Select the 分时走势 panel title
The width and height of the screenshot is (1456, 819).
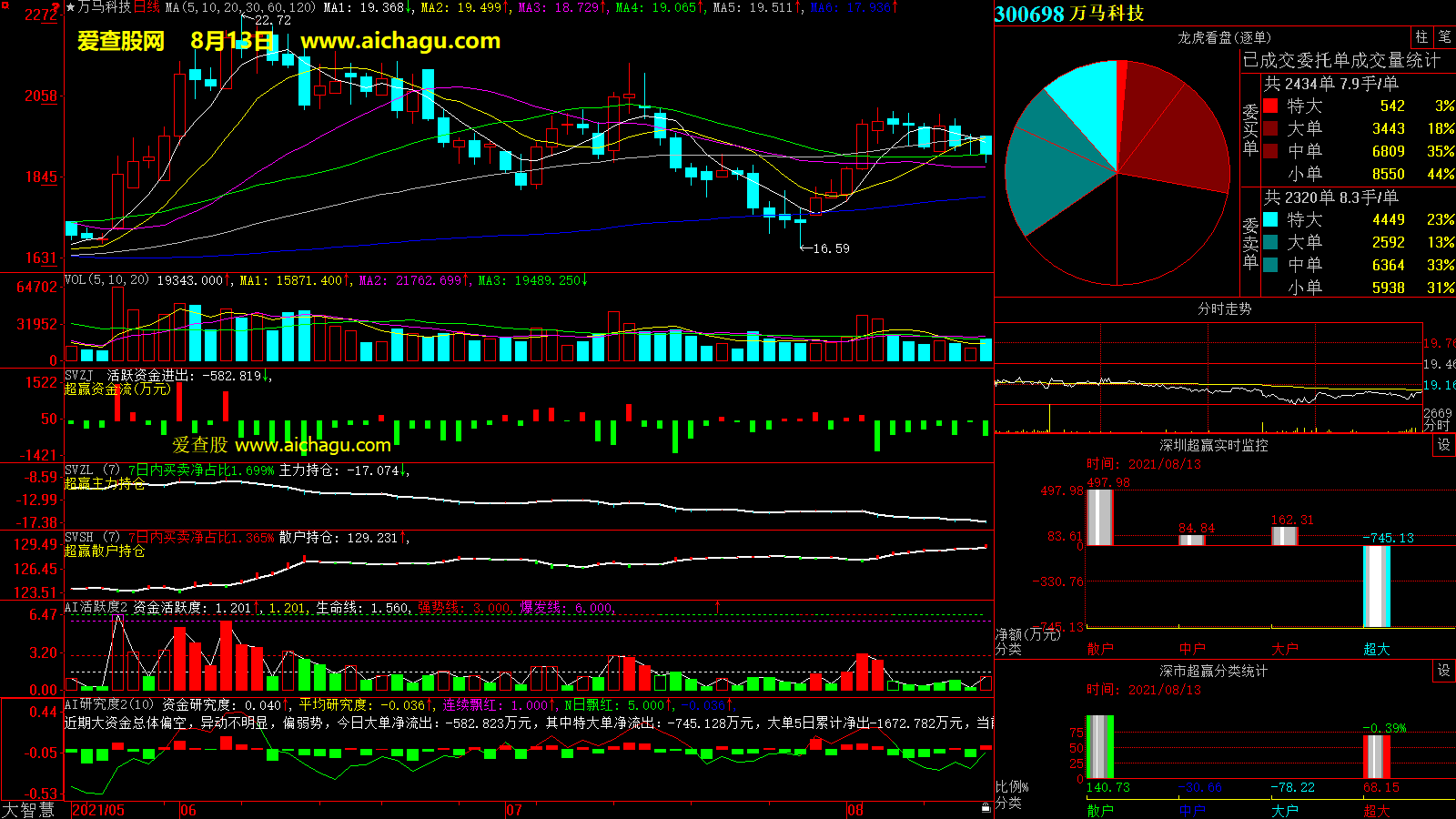point(1224,308)
